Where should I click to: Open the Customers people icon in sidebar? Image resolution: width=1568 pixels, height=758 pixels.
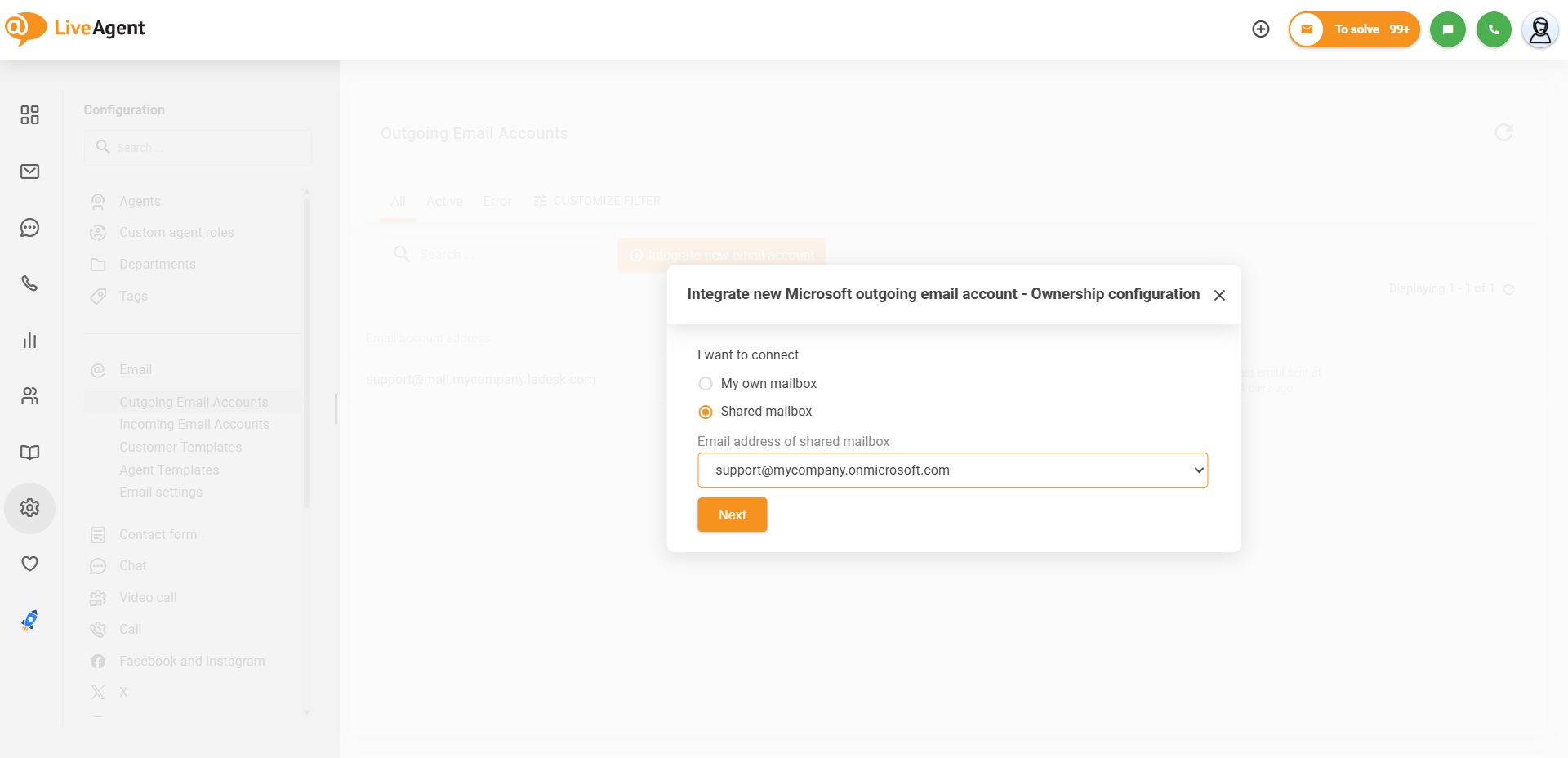(x=29, y=396)
